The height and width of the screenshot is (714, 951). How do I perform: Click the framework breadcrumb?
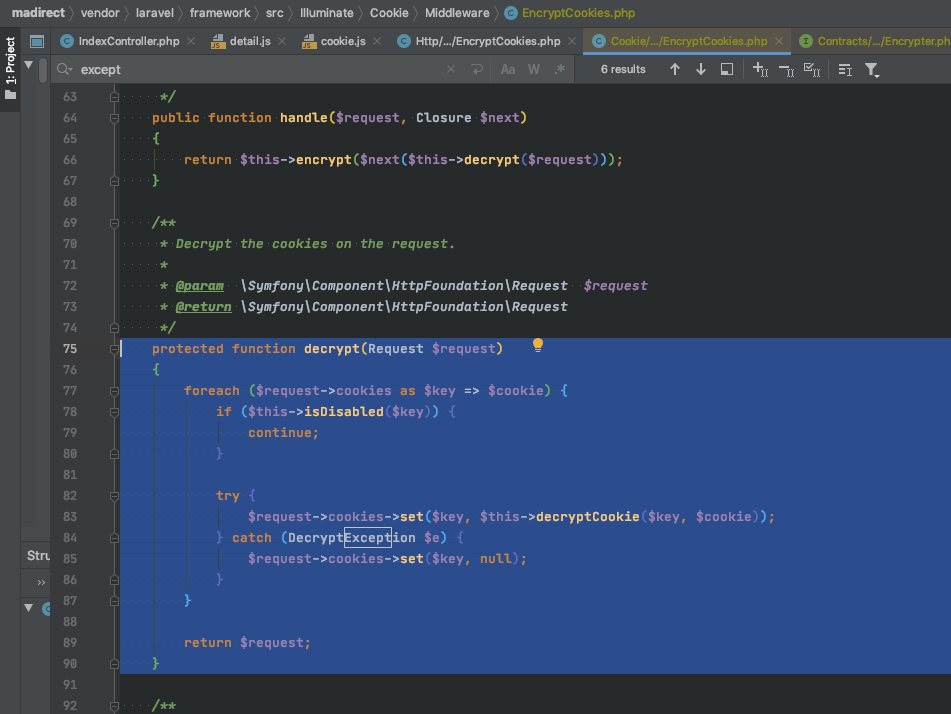pos(220,13)
